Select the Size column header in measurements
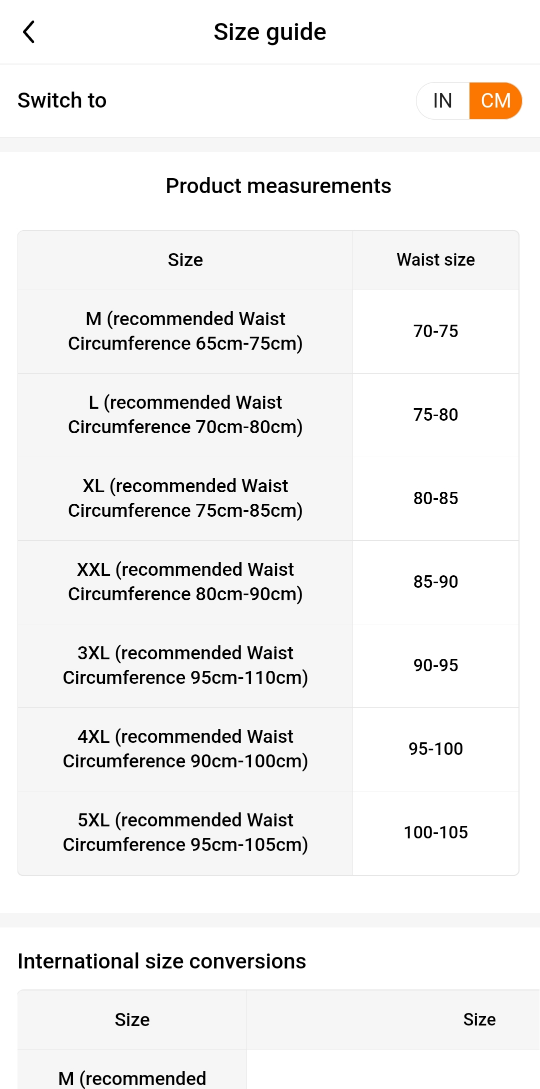Image resolution: width=540 pixels, height=1089 pixels. [185, 260]
